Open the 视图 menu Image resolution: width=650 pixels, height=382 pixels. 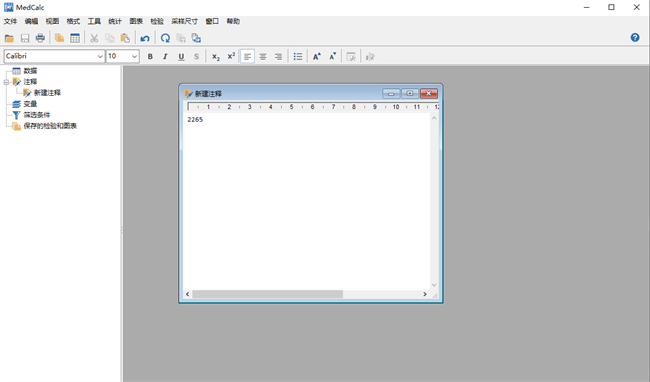52,21
